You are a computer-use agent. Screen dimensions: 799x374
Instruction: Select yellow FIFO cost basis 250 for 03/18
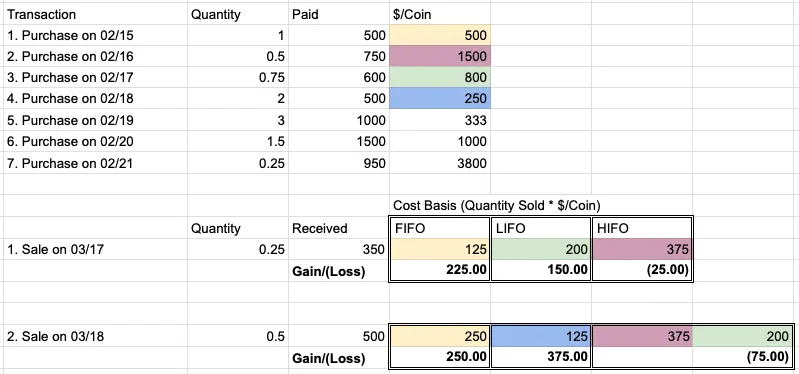(440, 336)
